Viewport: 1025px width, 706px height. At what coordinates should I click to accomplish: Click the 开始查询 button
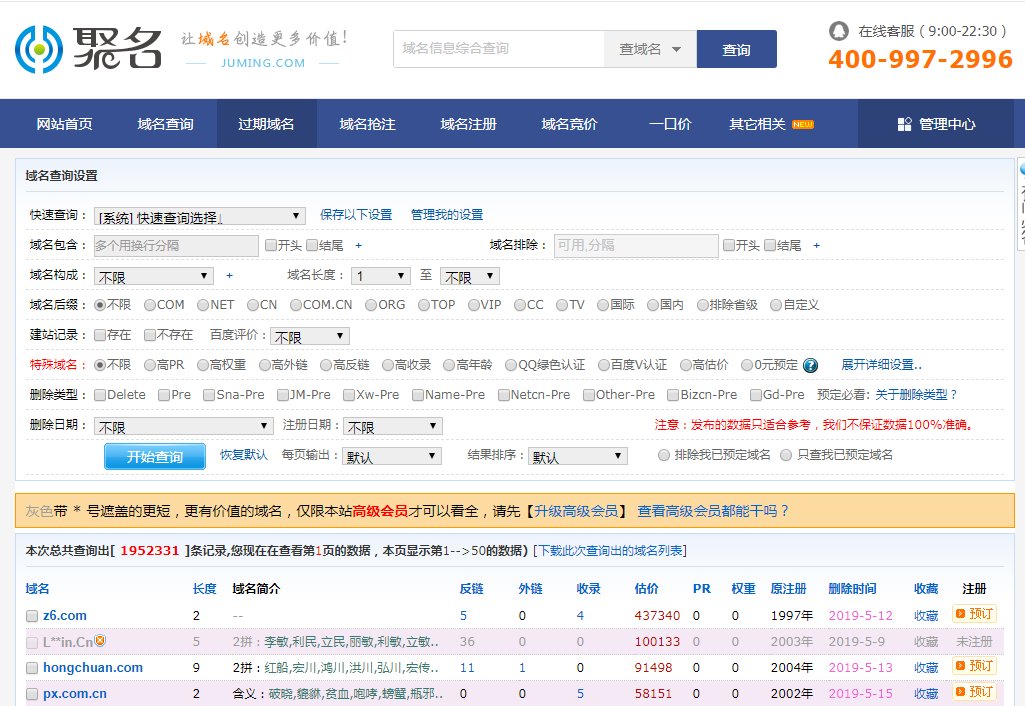[154, 455]
